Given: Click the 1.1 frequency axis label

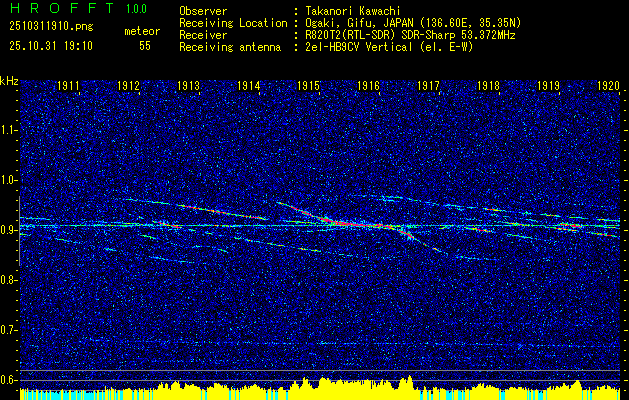Looking at the screenshot, I should pos(7,130).
